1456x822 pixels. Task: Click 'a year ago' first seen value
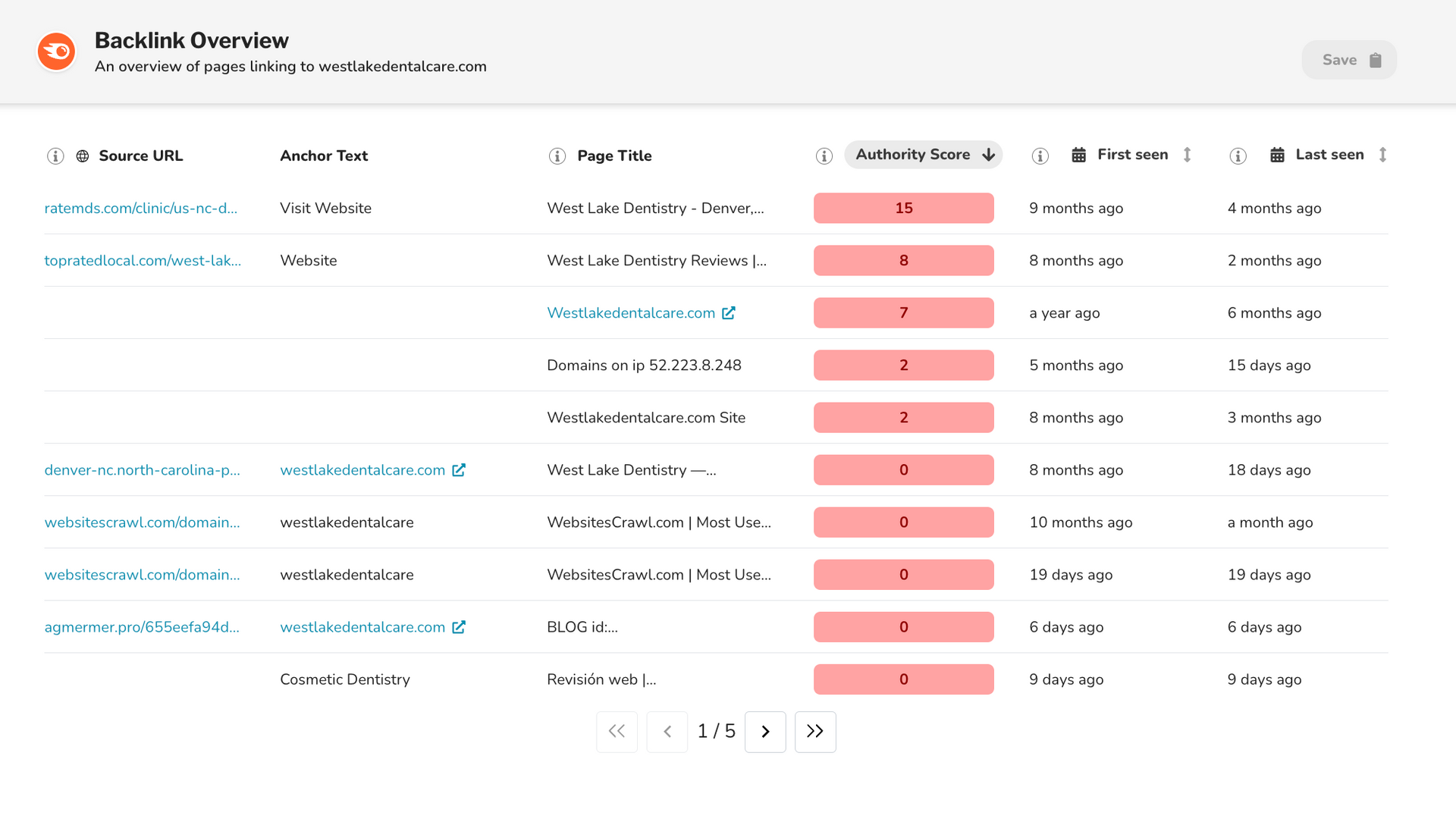[x=1064, y=312]
